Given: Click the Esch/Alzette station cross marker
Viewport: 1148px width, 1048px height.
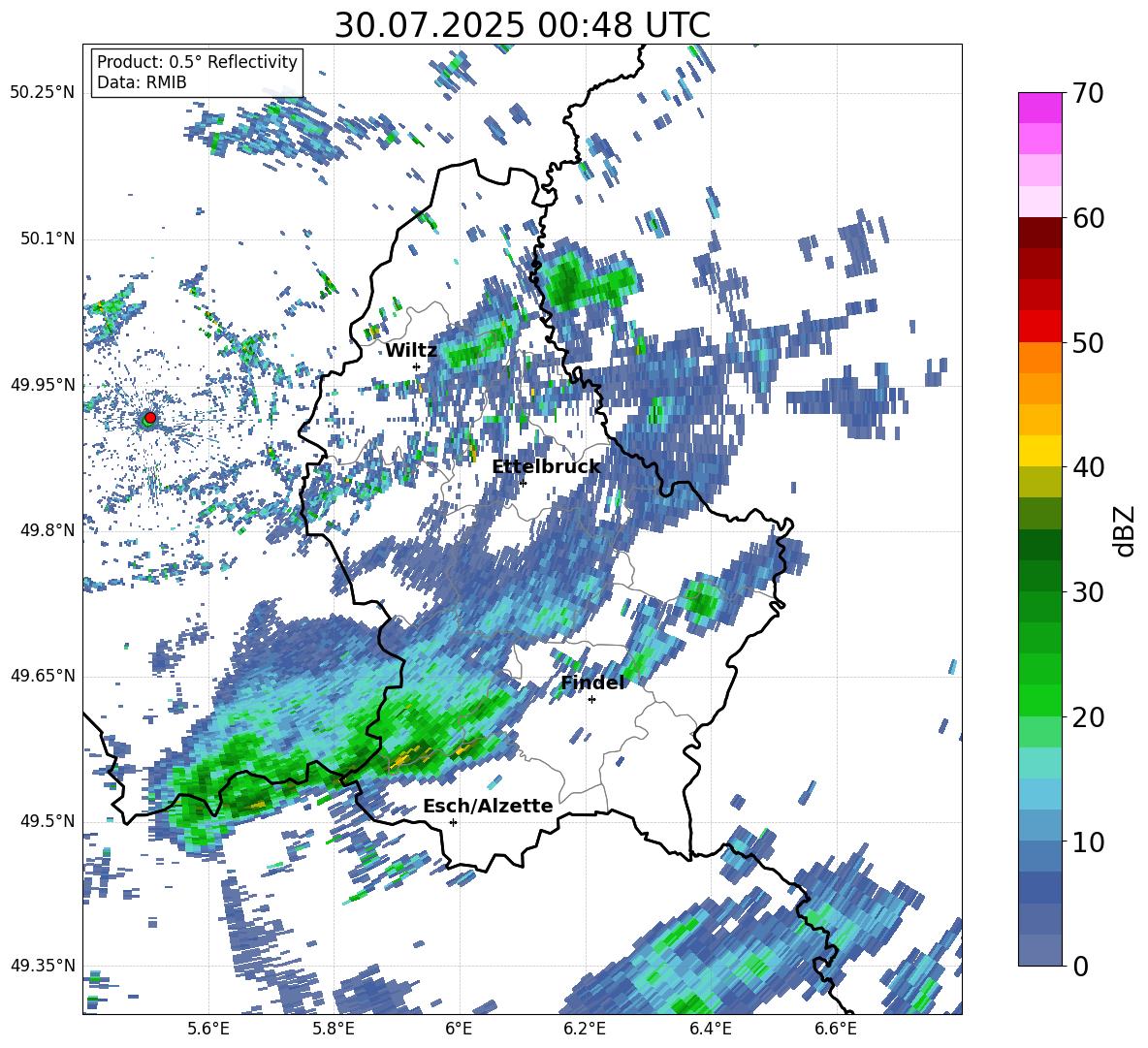Looking at the screenshot, I should click(x=453, y=822).
